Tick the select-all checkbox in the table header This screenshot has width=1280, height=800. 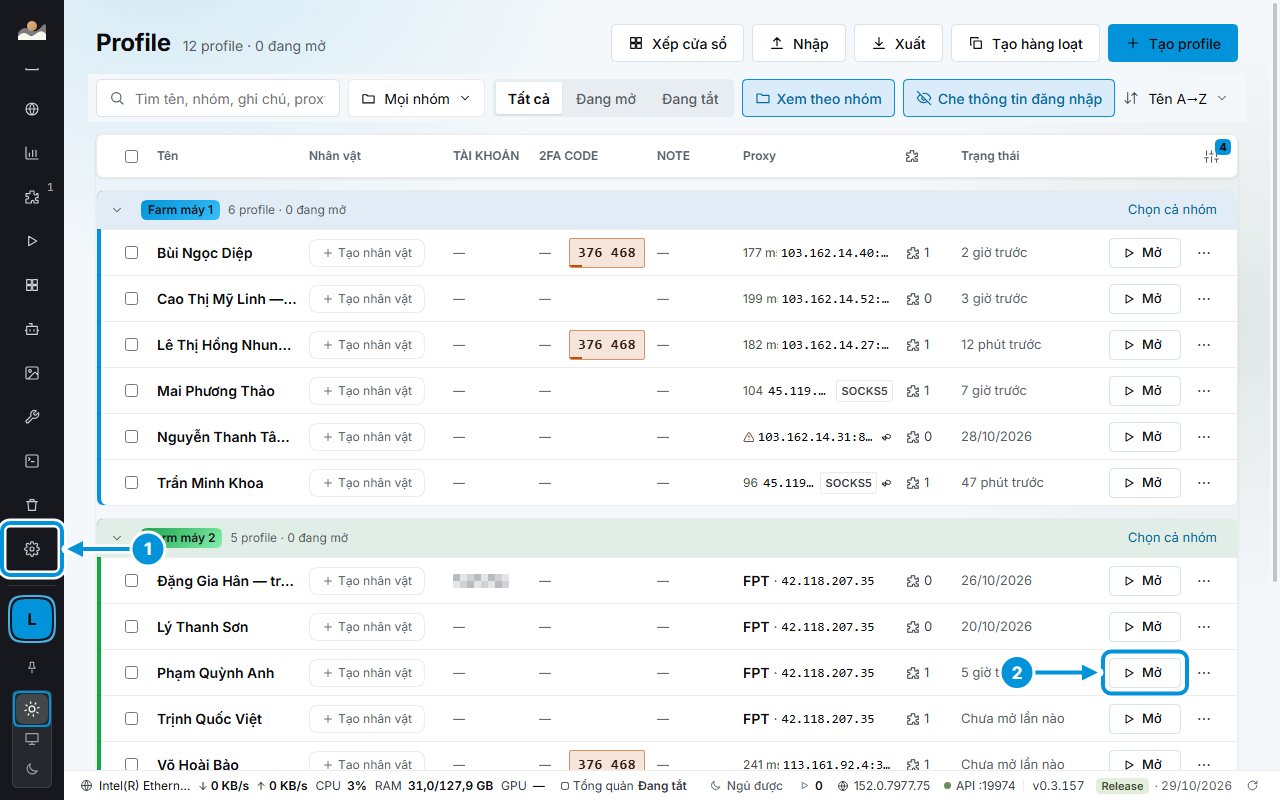pos(132,156)
